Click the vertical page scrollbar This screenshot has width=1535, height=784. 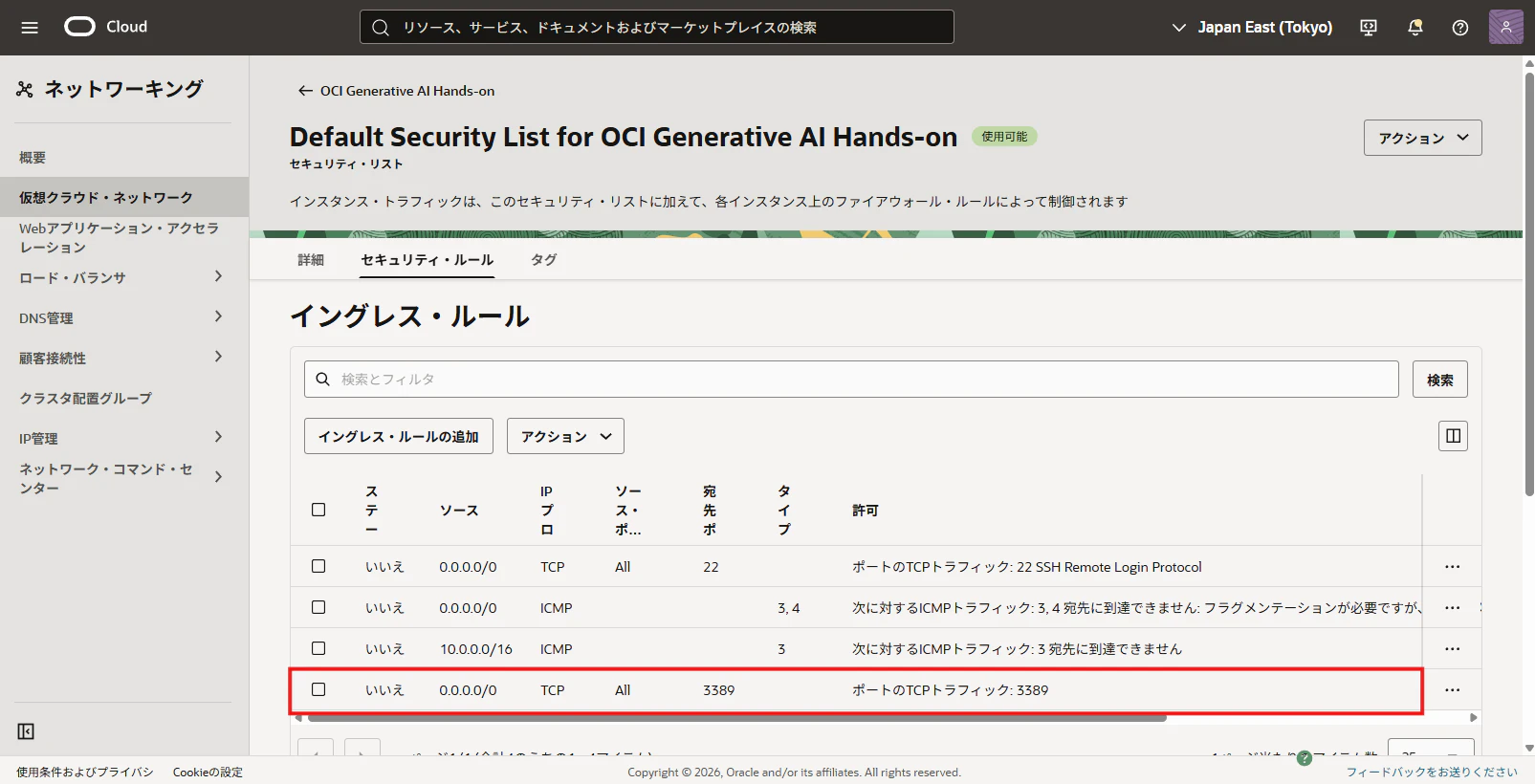1529,285
